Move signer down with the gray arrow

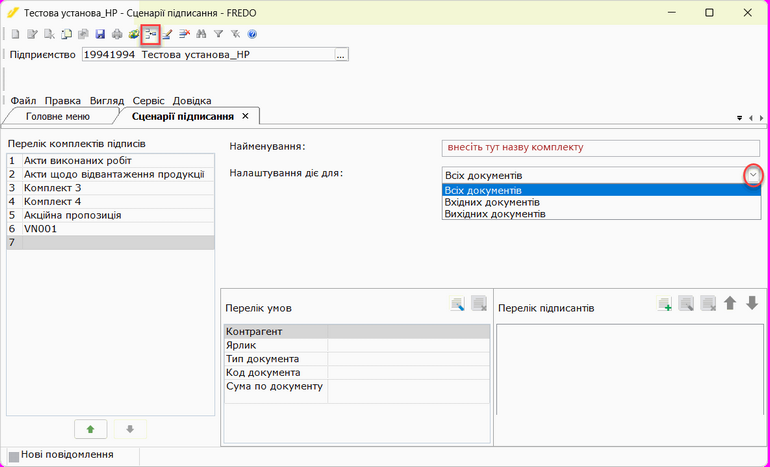752,303
